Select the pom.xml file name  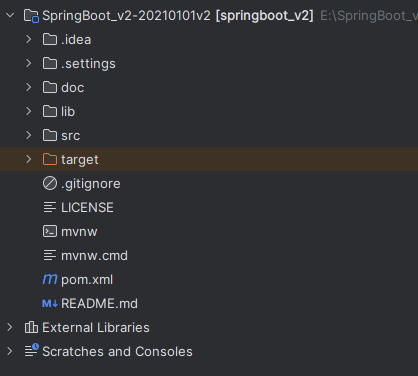click(87, 280)
